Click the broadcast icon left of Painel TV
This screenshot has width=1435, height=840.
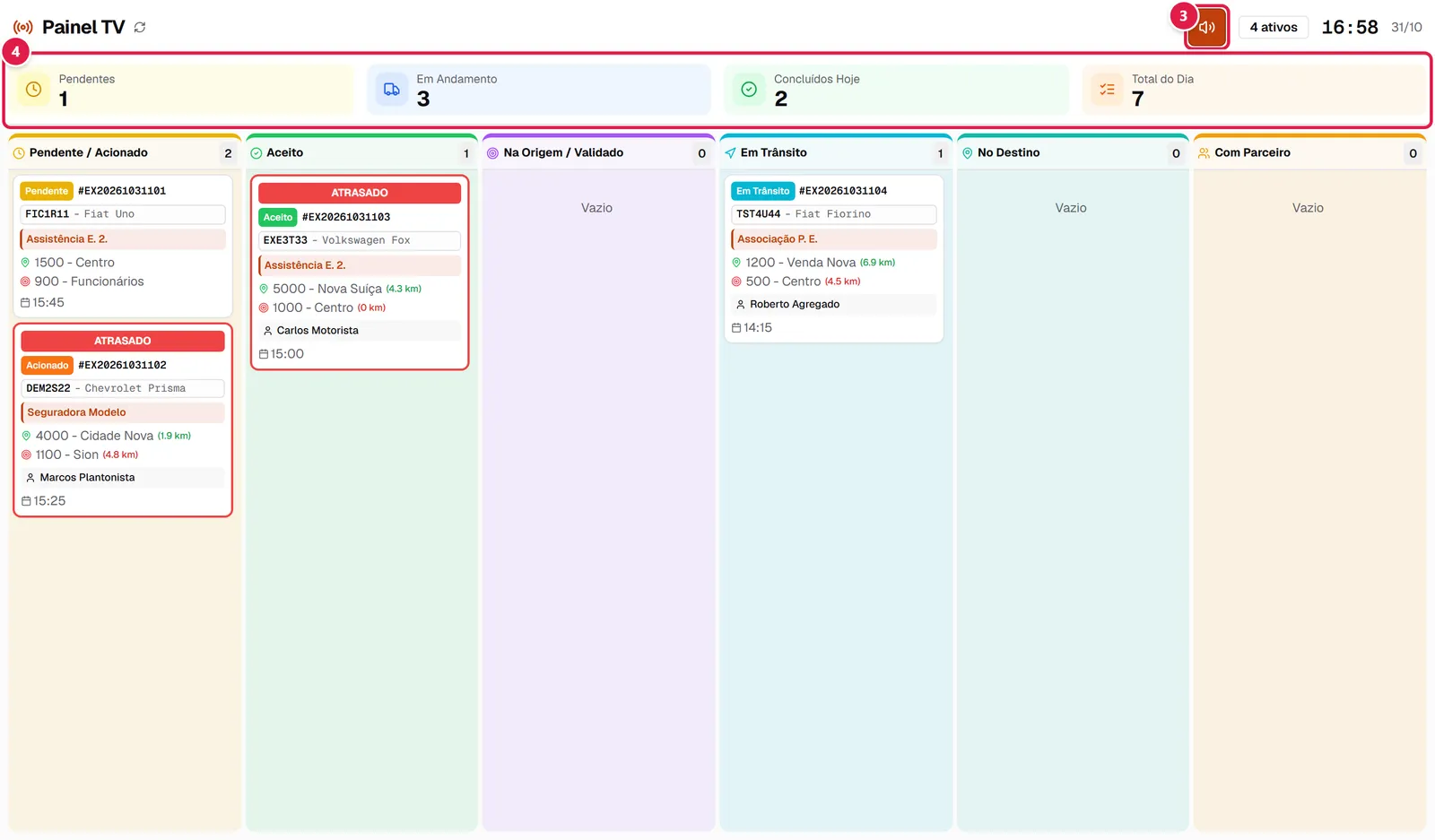coord(23,27)
